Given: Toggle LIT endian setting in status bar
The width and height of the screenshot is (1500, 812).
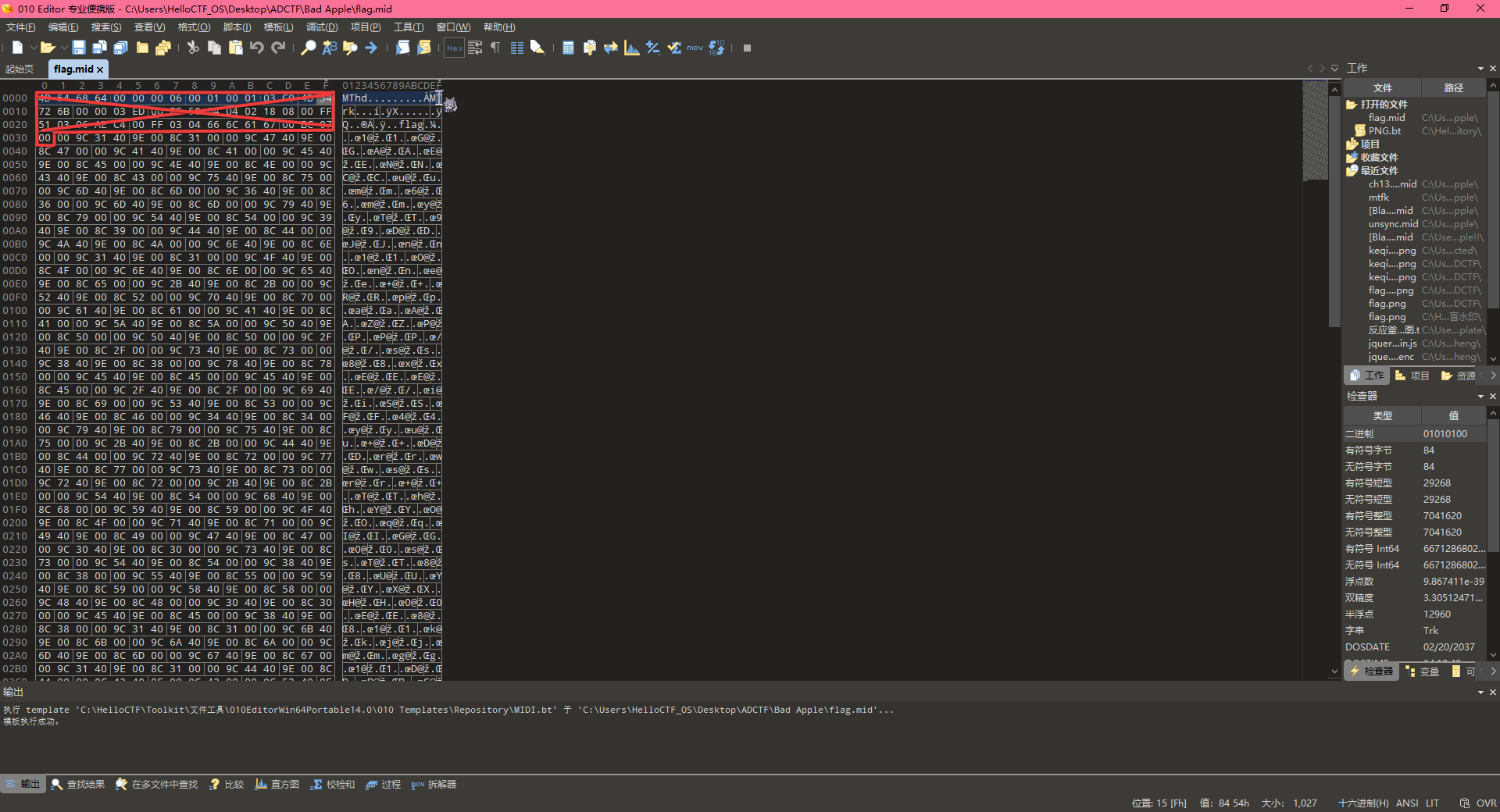Looking at the screenshot, I should point(1432,803).
